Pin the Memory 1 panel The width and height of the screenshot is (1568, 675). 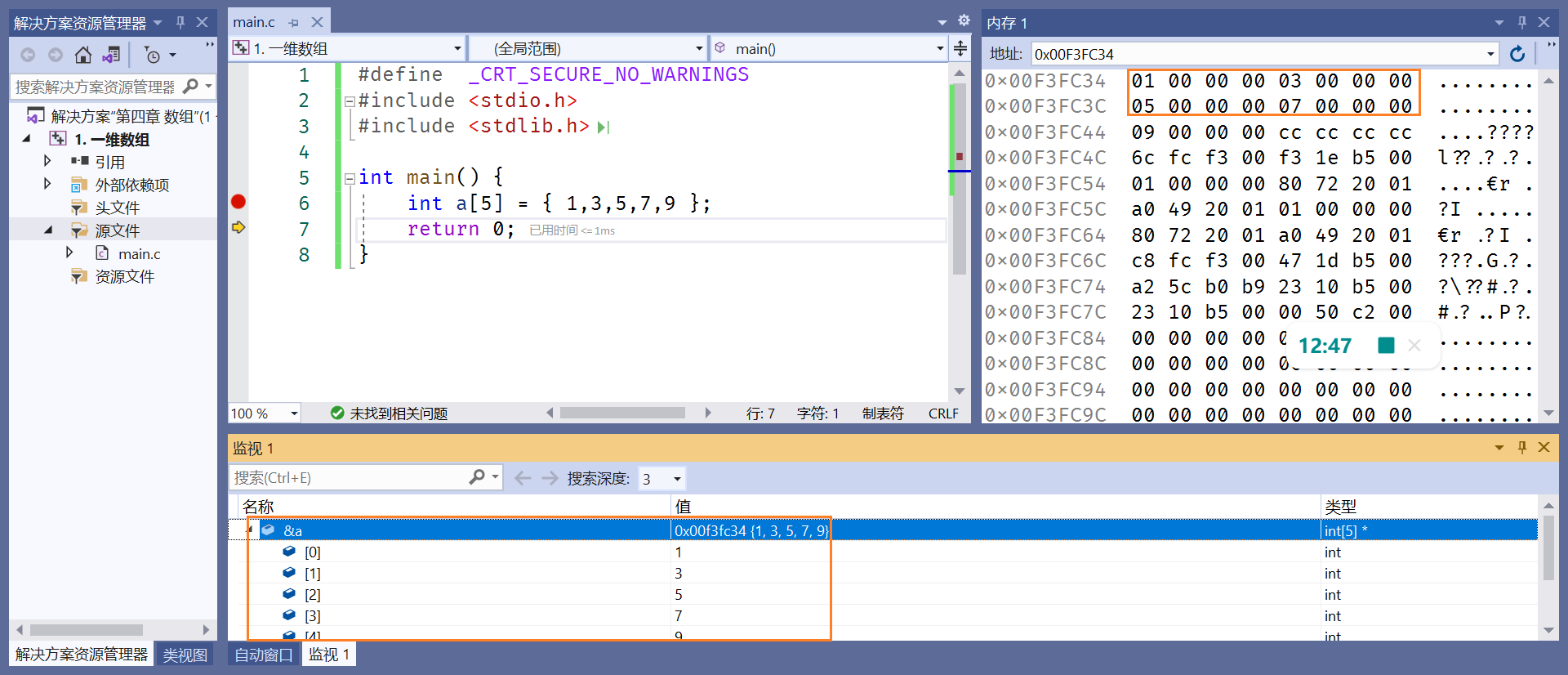[1522, 22]
